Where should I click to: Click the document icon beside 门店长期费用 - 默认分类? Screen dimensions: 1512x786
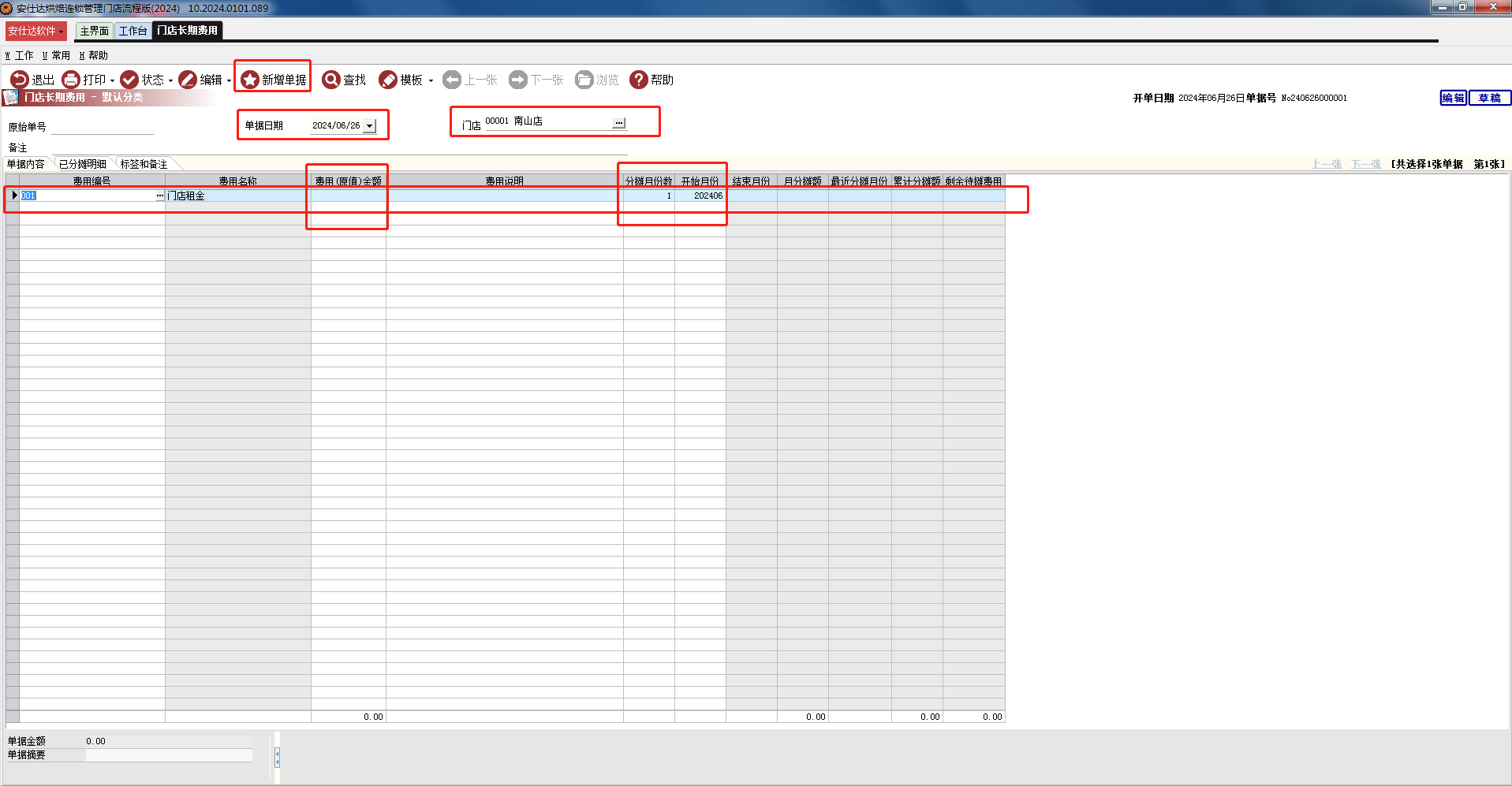click(11, 98)
